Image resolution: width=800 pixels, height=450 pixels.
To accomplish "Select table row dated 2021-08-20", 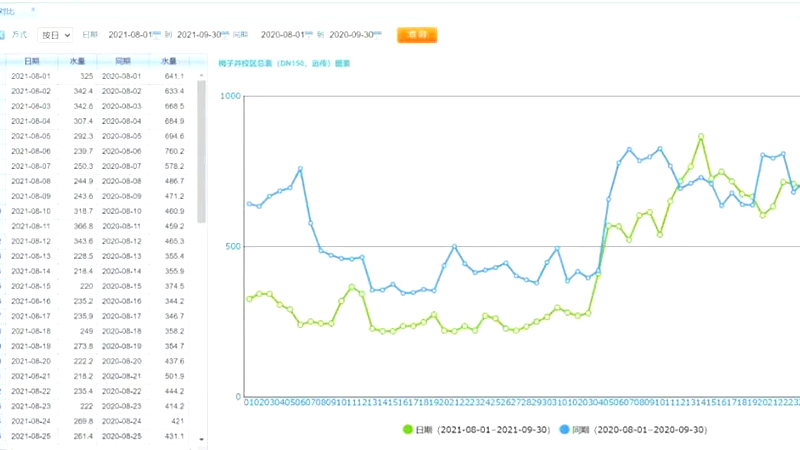I will pyautogui.click(x=97, y=361).
